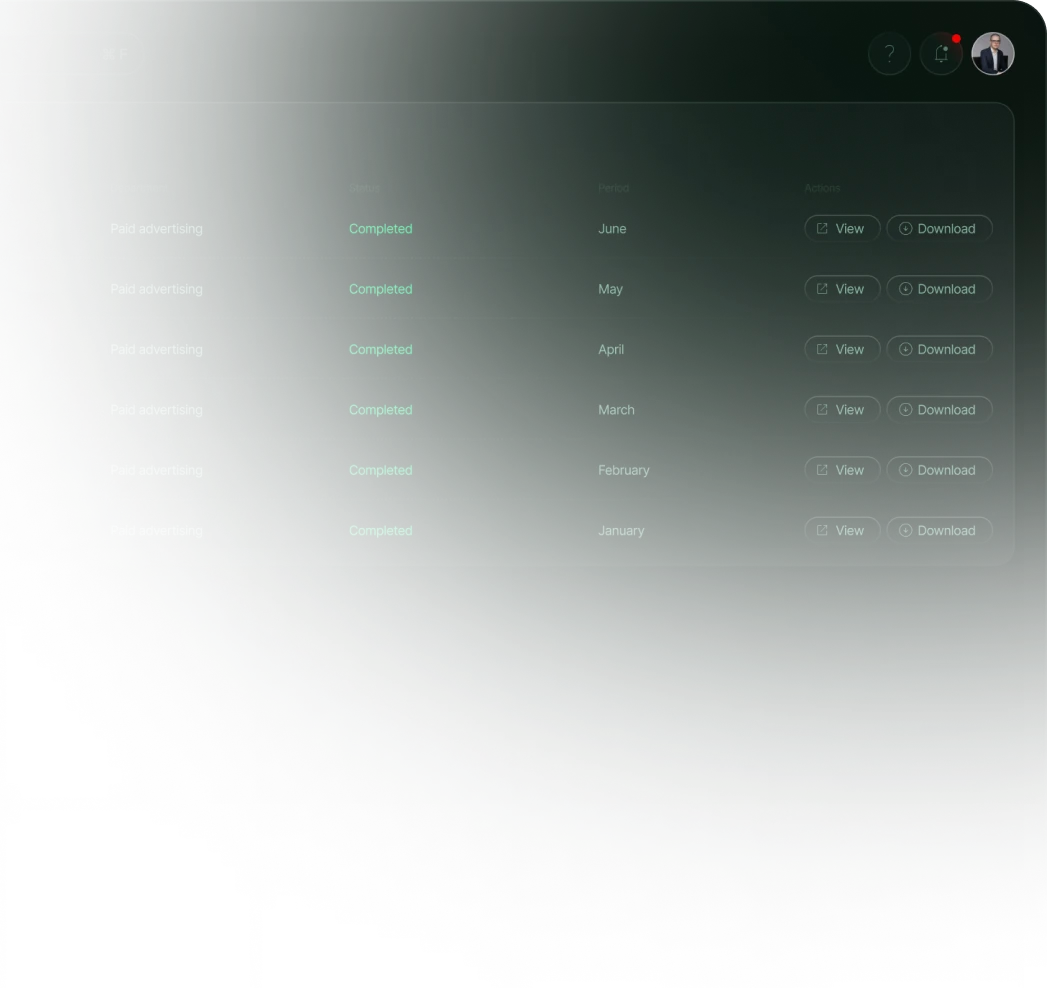Select the Completed status for January
The image size is (1047, 988).
[381, 531]
